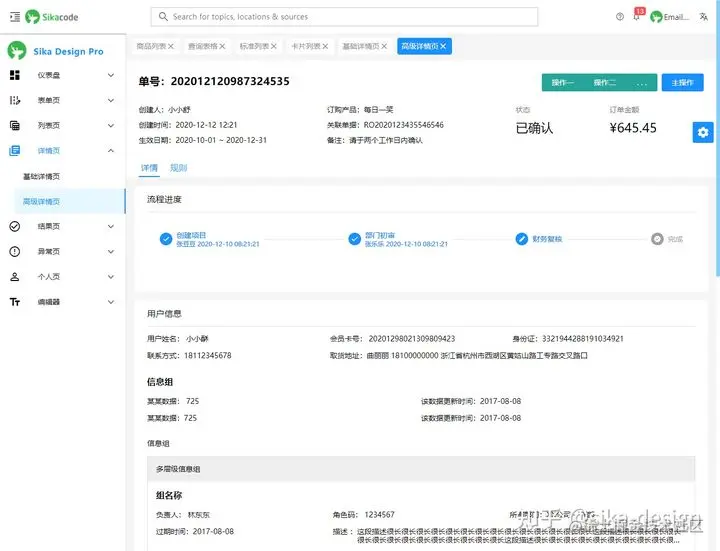Expand the 仪表盘 menu chevron

[x=111, y=75]
